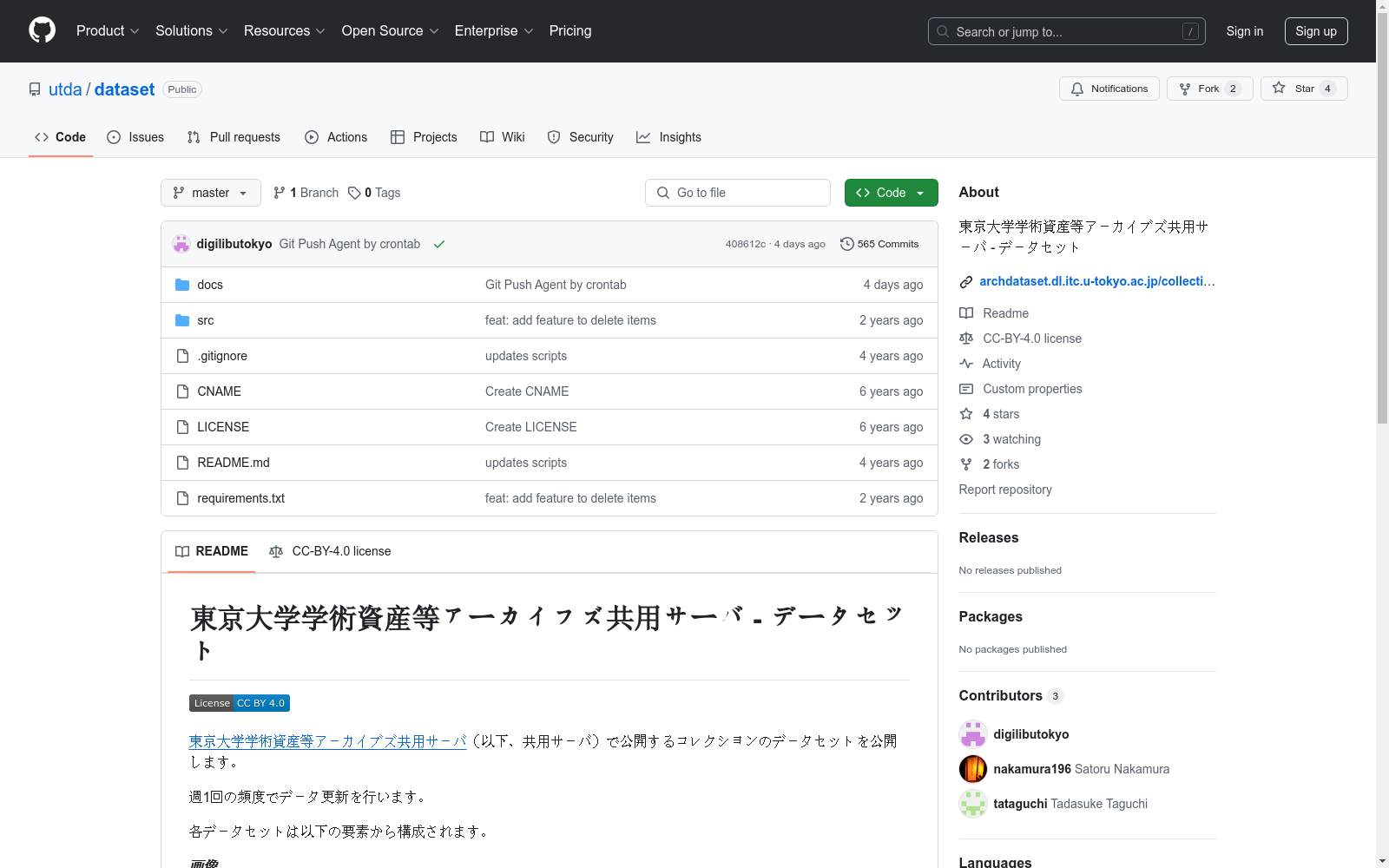Open the docs folder
The height and width of the screenshot is (868, 1389).
coord(210,285)
